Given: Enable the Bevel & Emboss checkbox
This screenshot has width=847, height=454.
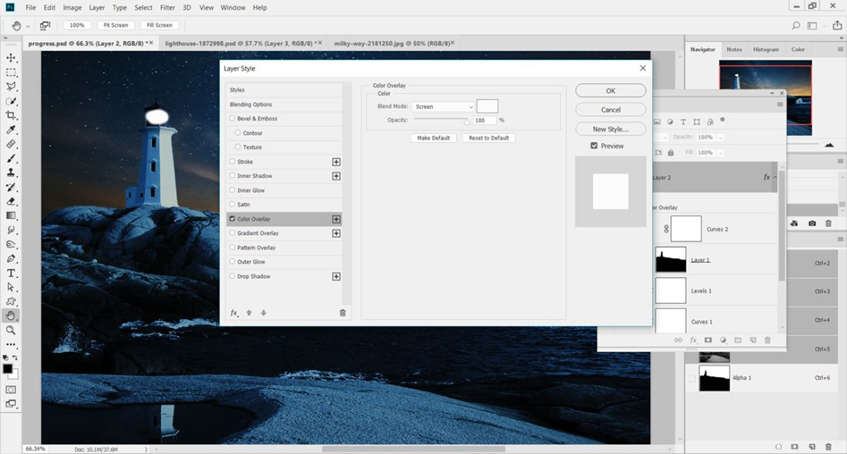Looking at the screenshot, I should tap(233, 118).
